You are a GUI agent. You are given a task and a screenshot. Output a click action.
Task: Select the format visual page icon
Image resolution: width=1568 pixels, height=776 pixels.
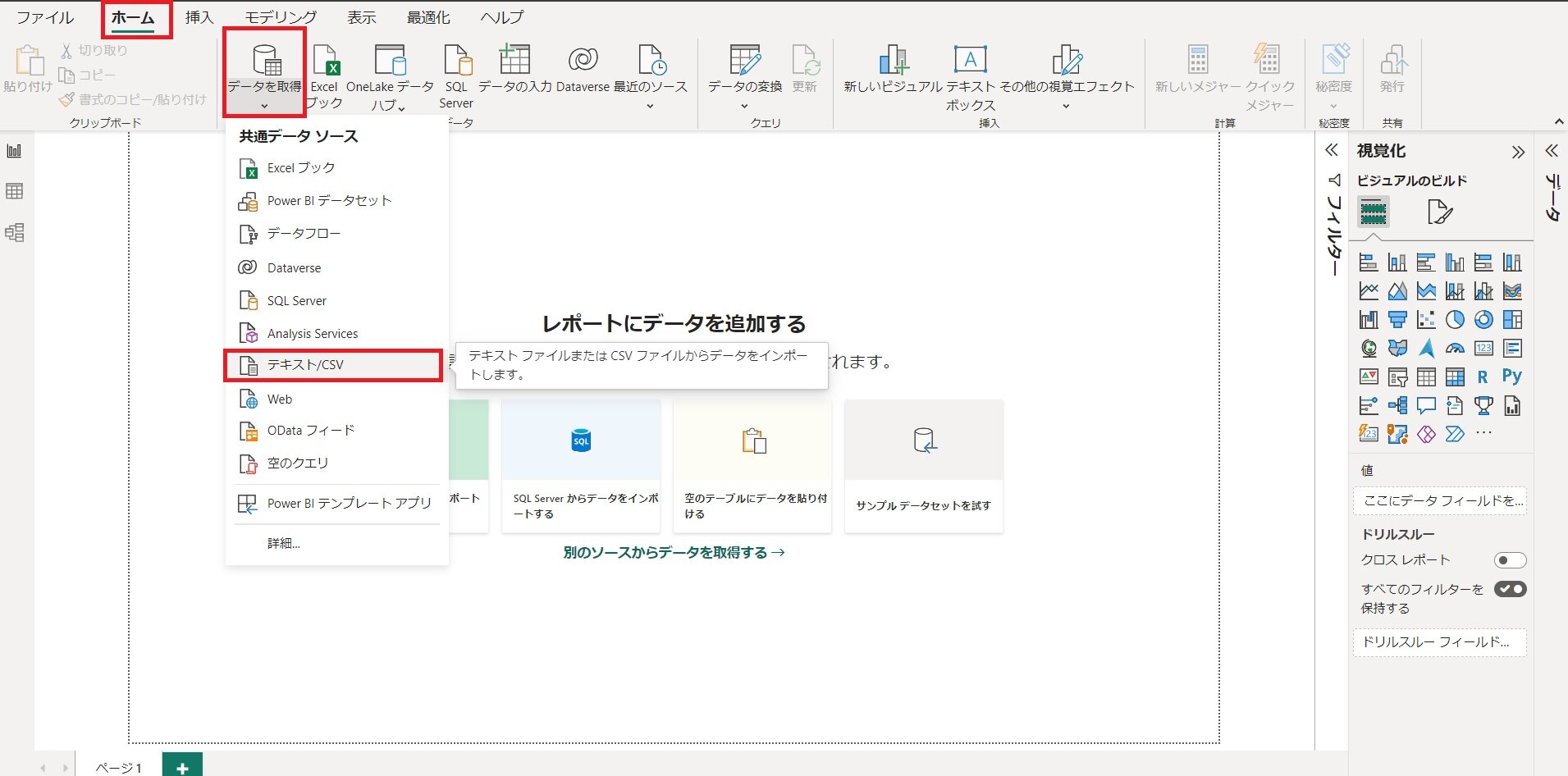pos(1440,212)
